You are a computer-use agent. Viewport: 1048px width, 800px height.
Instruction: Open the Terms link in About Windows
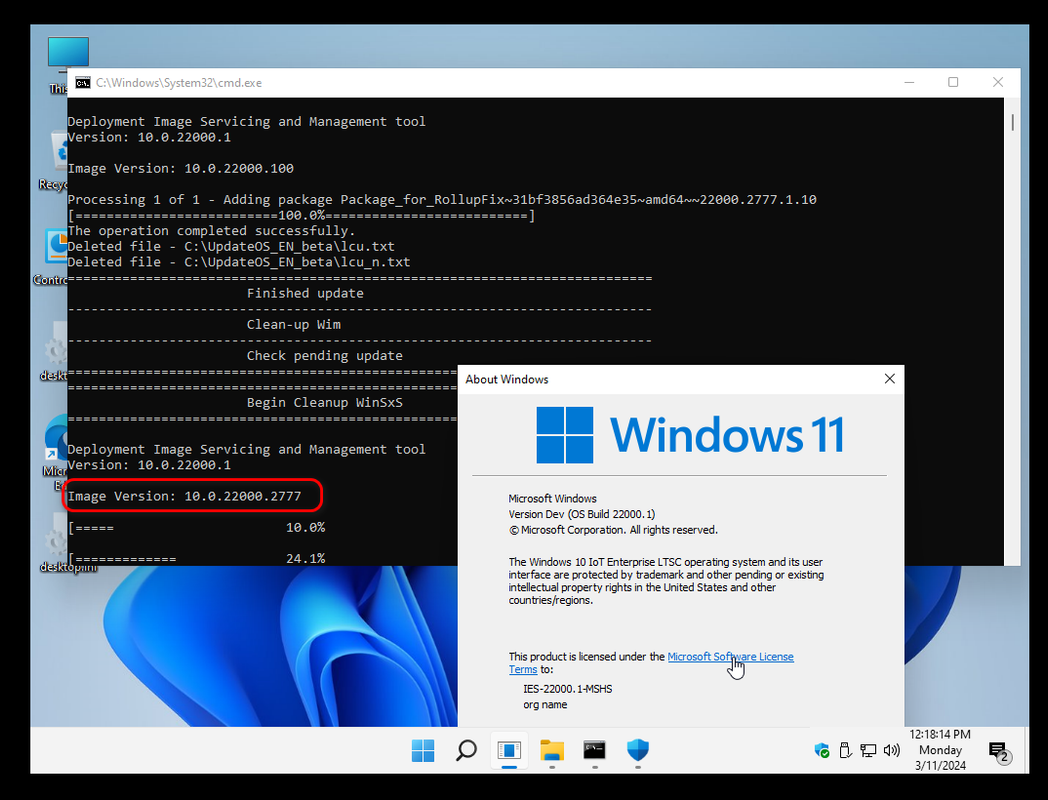tap(523, 670)
